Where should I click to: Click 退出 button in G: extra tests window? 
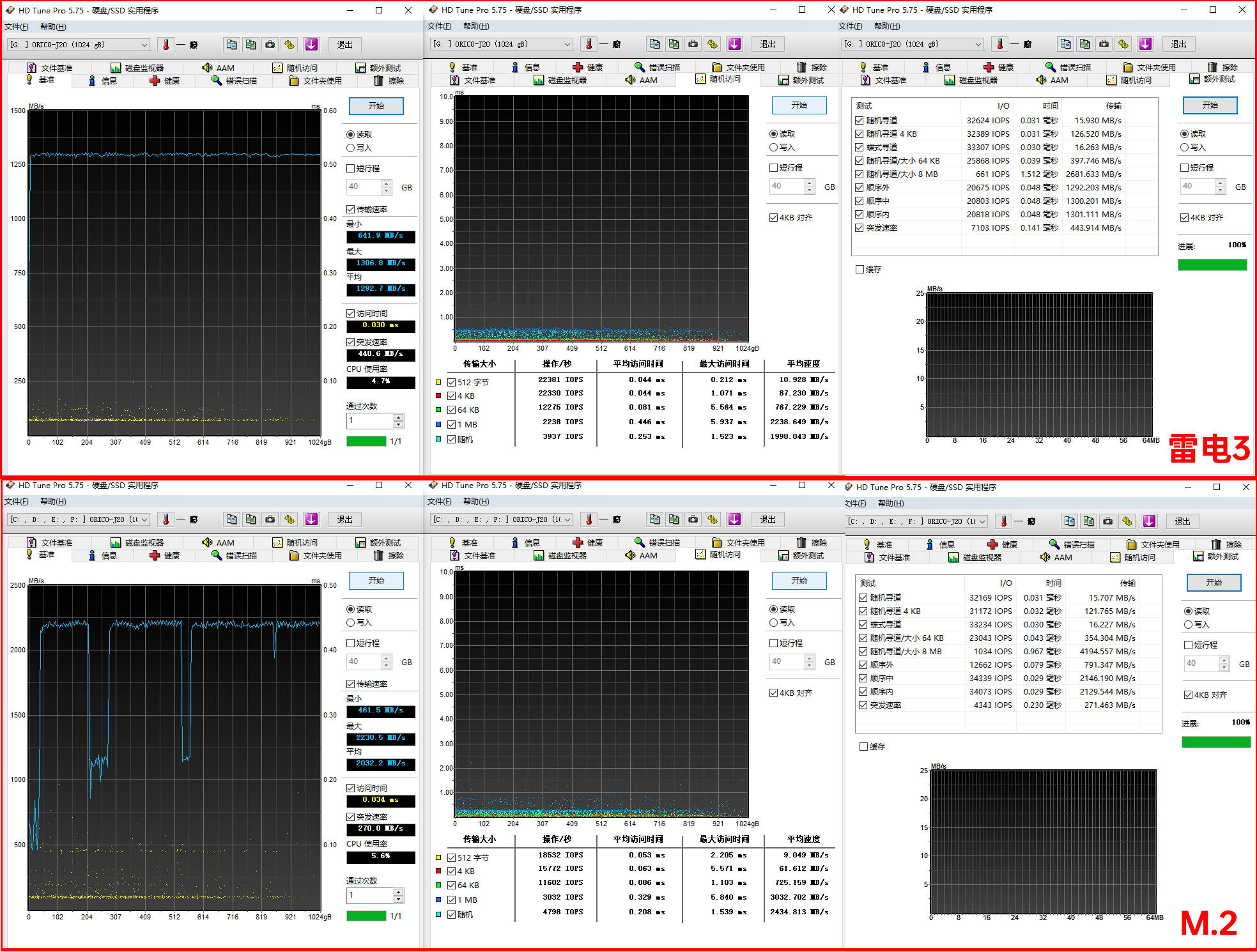(x=1179, y=44)
